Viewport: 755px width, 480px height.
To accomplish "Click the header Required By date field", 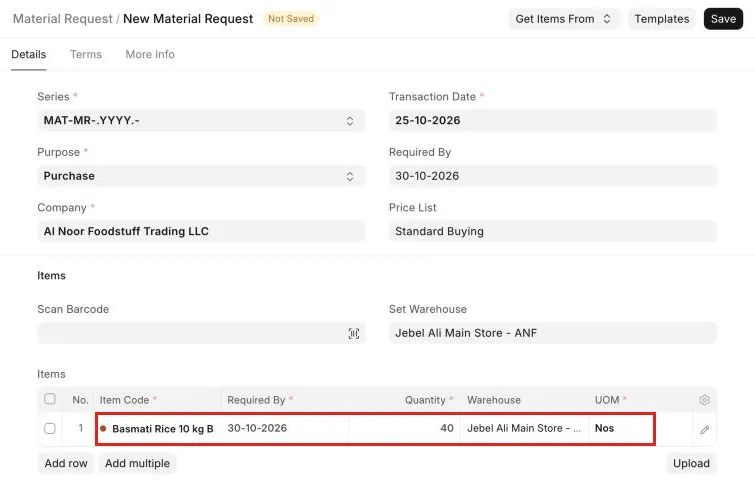I will pos(553,176).
